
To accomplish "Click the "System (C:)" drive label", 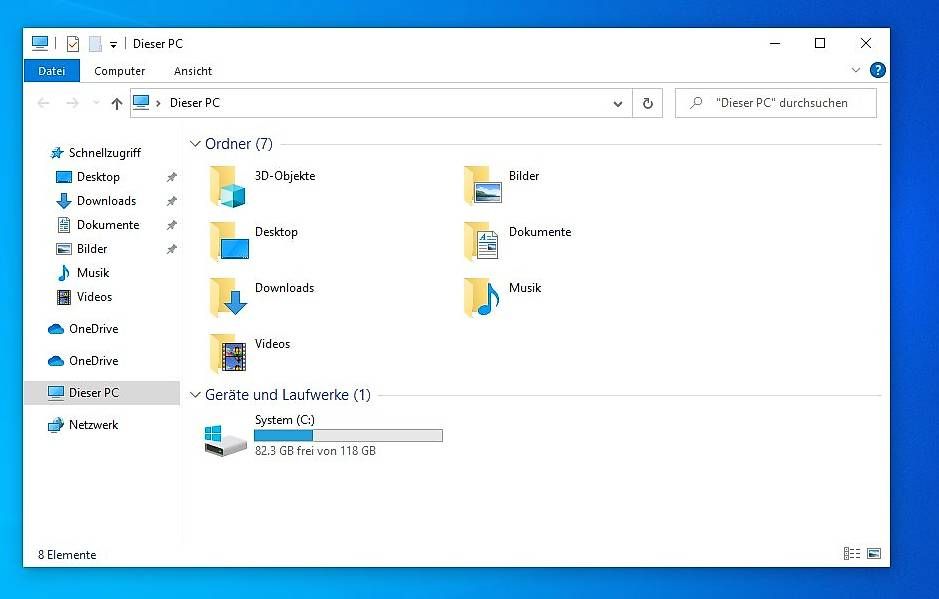I will point(284,419).
